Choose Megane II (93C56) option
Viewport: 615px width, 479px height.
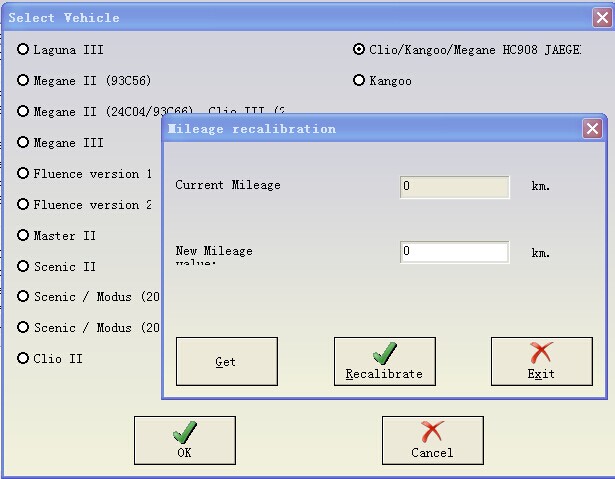coord(24,80)
